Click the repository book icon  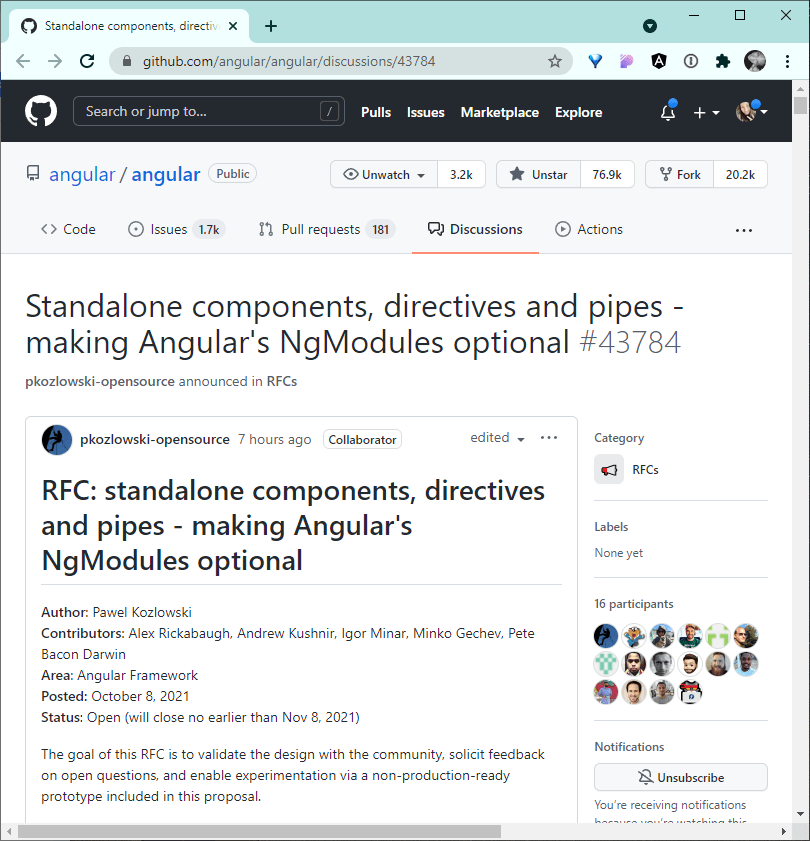[x=33, y=174]
